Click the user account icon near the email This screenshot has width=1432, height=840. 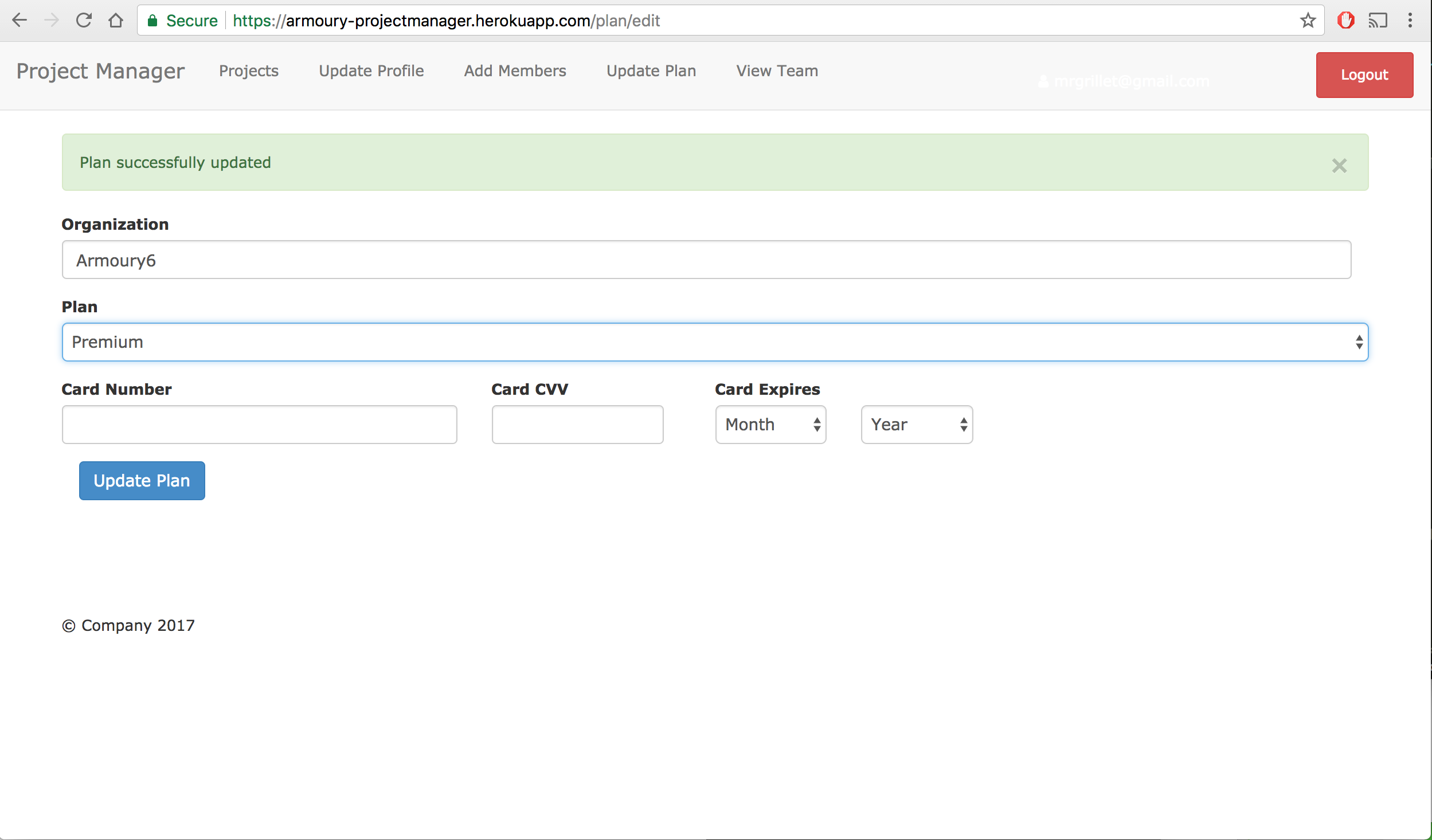1044,81
